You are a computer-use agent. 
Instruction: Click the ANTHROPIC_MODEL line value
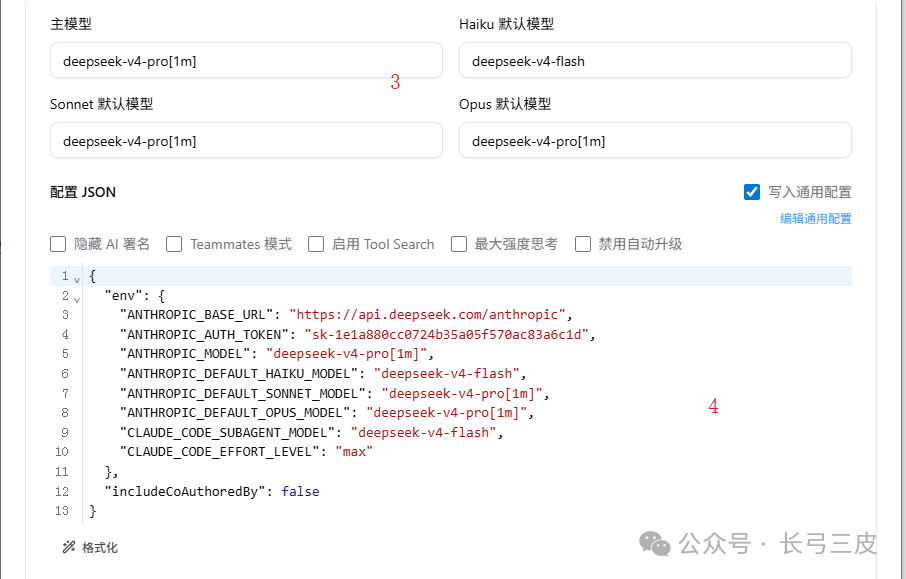[x=347, y=354]
